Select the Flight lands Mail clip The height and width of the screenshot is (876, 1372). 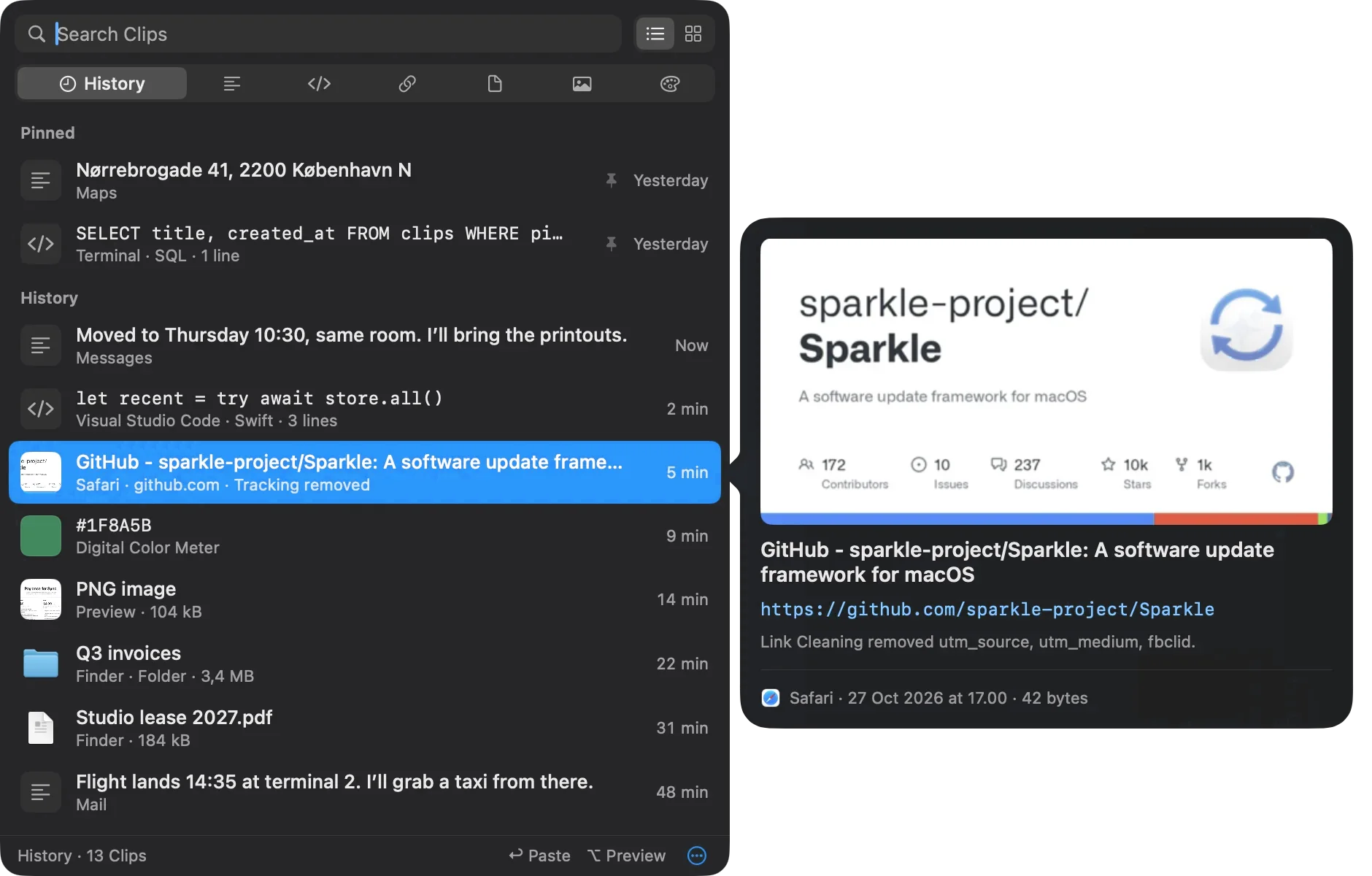365,792
